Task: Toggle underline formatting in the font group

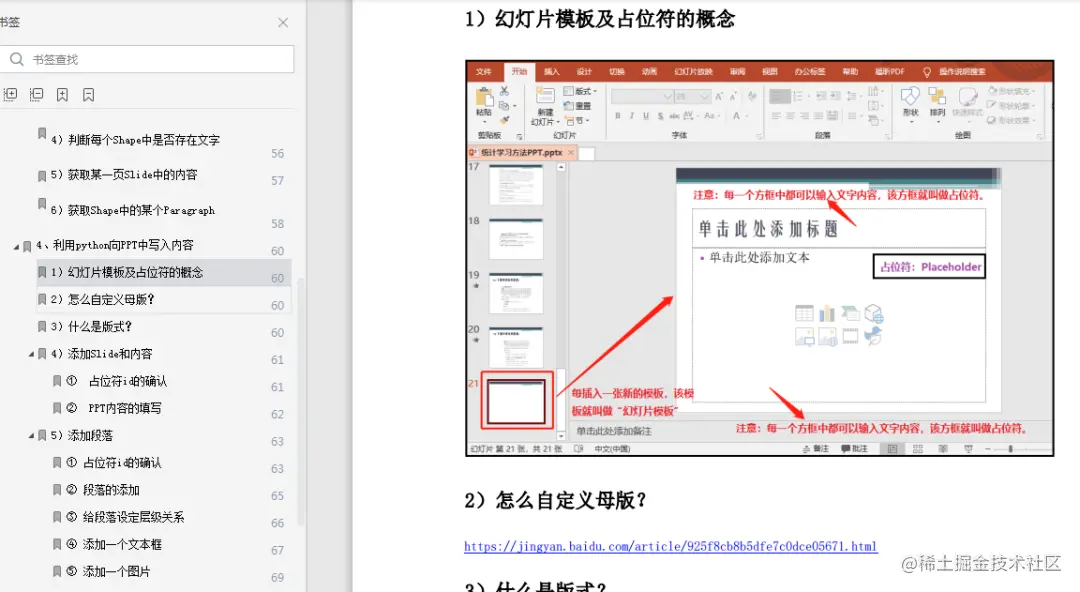Action: (x=645, y=116)
